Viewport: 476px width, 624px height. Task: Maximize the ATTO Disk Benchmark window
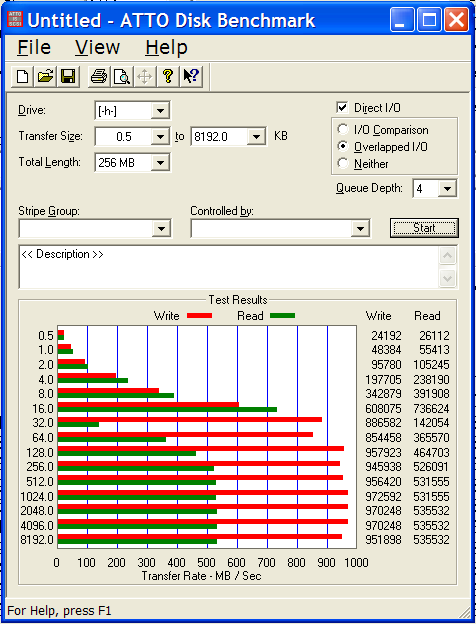(x=429, y=20)
